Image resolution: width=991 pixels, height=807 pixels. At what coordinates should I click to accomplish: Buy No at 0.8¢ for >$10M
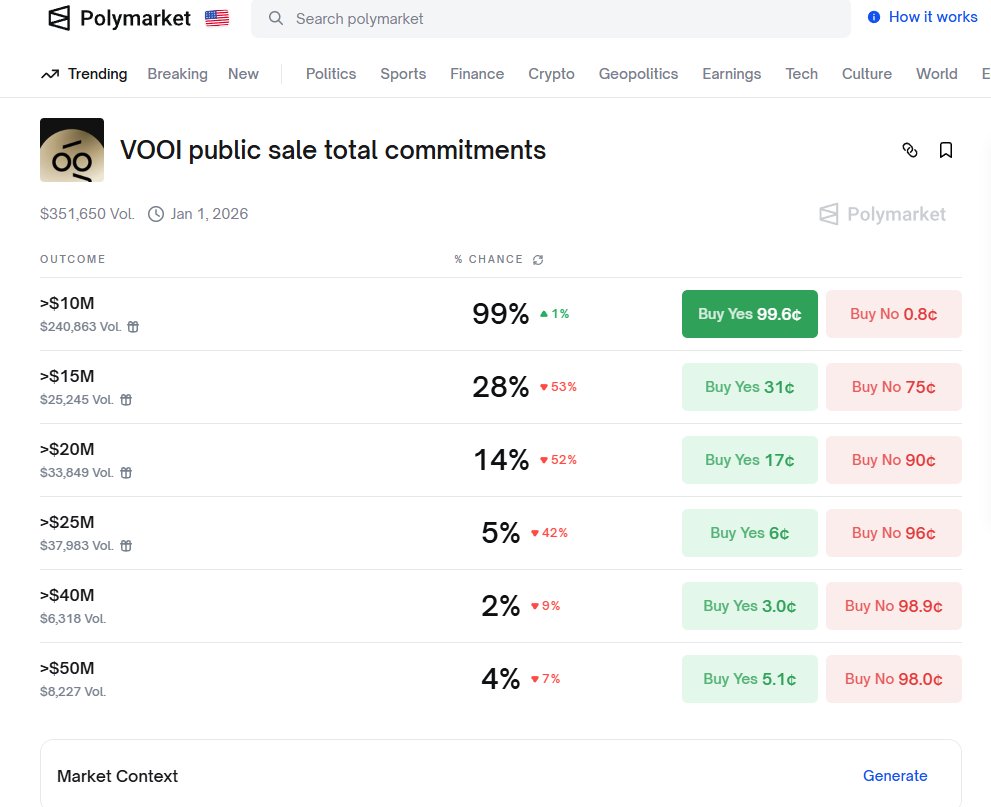pyautogui.click(x=894, y=314)
